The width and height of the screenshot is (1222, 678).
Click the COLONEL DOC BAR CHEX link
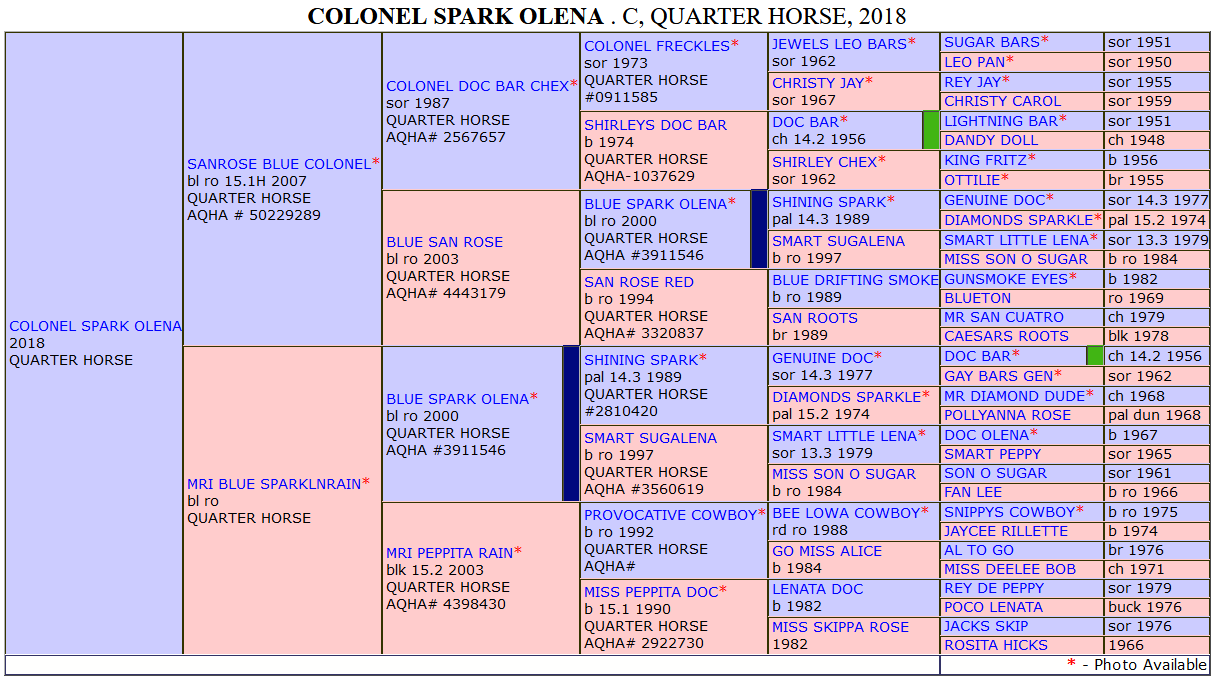[x=477, y=86]
